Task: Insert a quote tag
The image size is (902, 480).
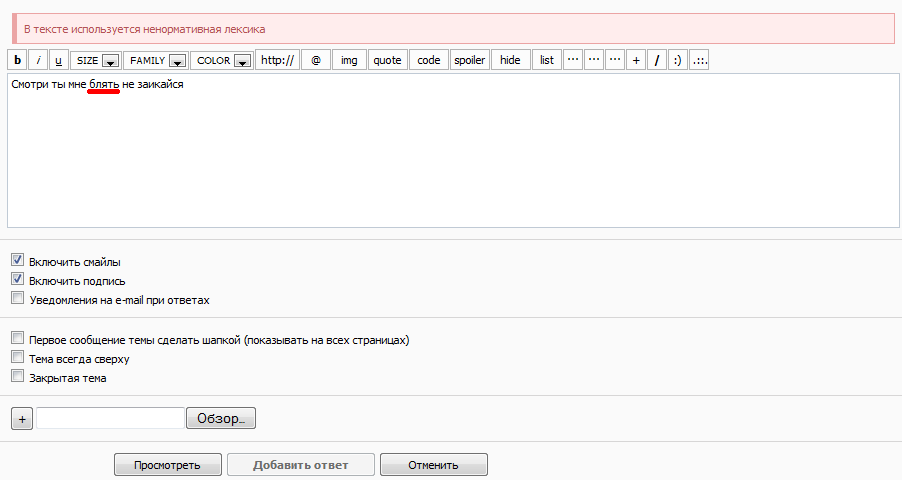Action: (387, 60)
